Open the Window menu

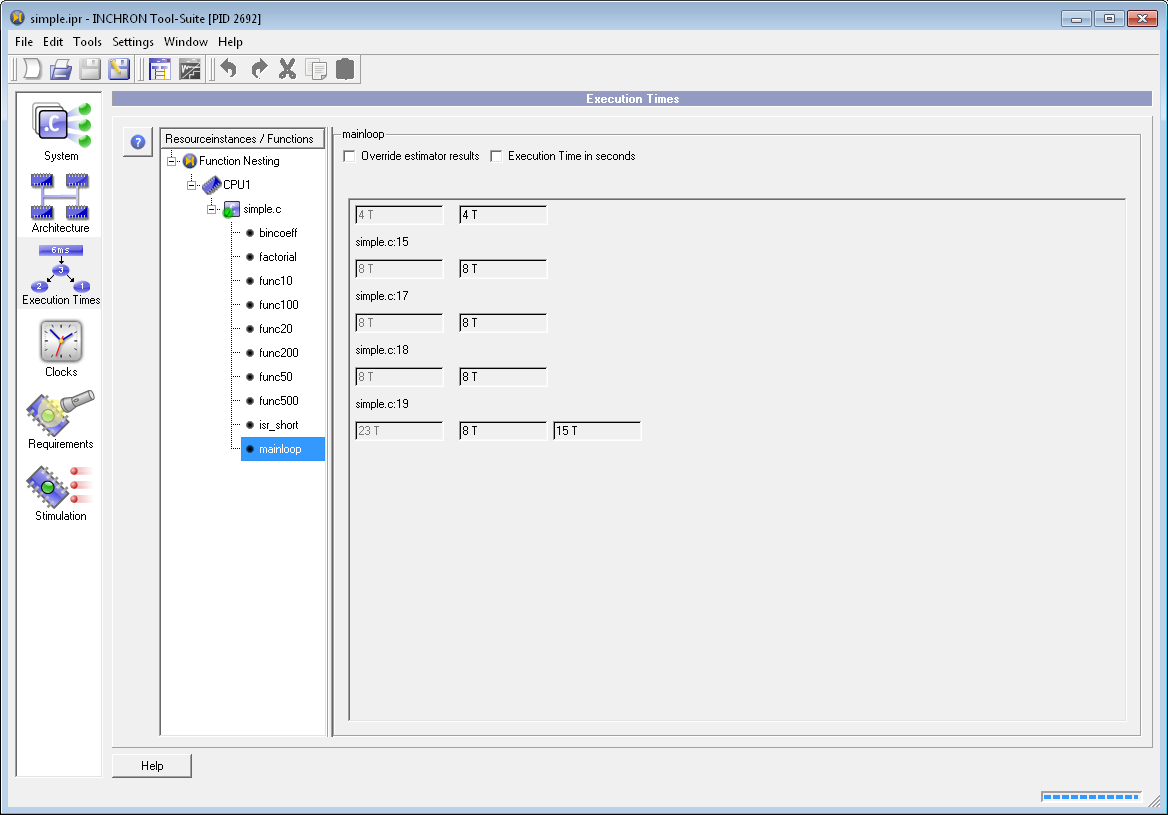(x=185, y=42)
